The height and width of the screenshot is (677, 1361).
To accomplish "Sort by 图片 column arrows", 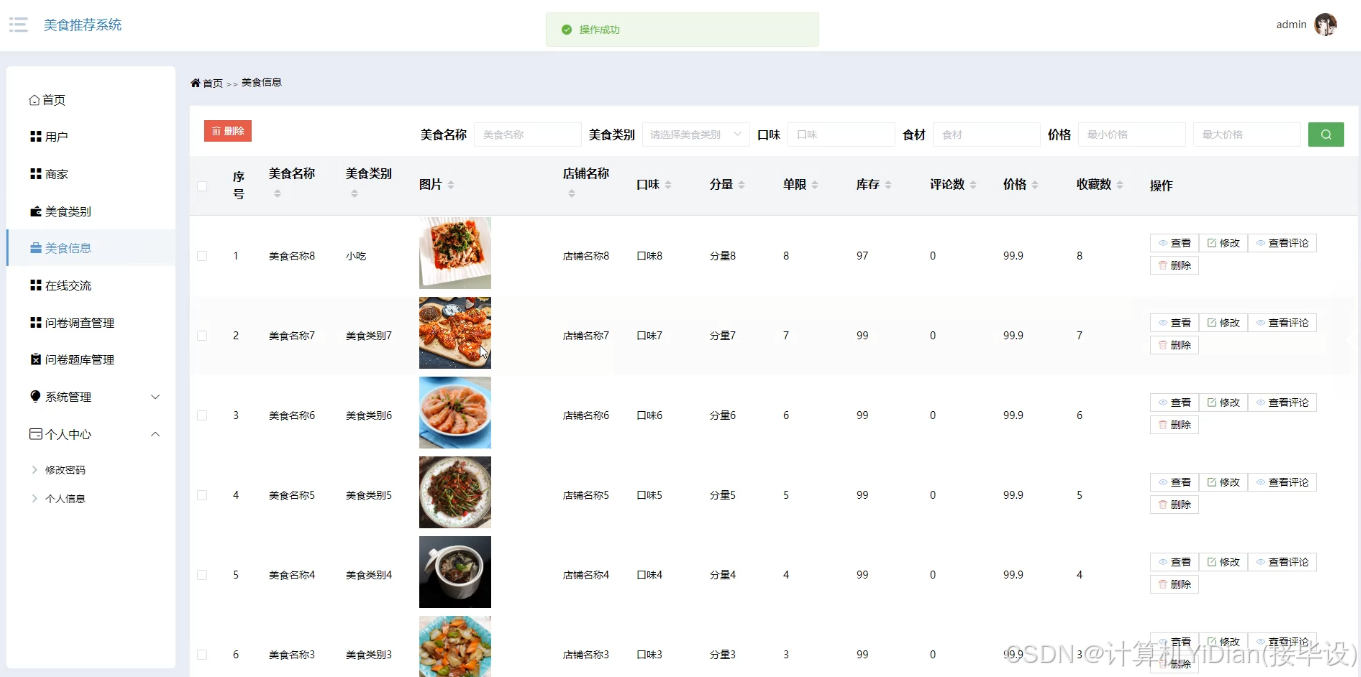I will pos(450,185).
